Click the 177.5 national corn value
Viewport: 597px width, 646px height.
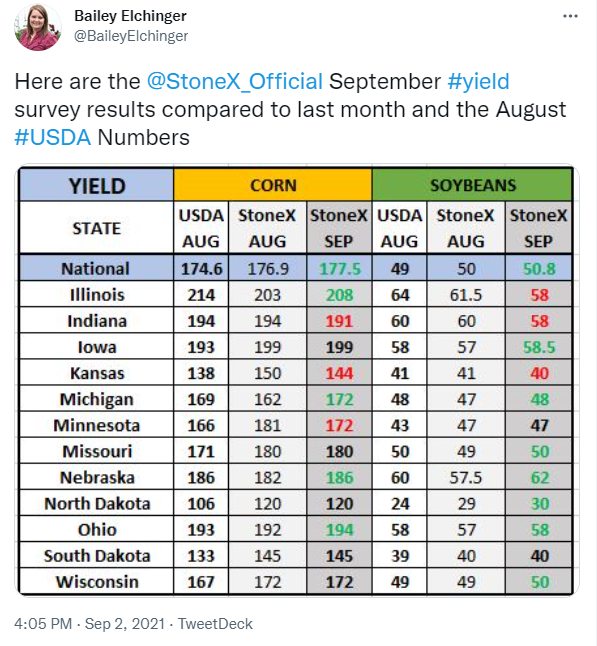click(x=339, y=269)
